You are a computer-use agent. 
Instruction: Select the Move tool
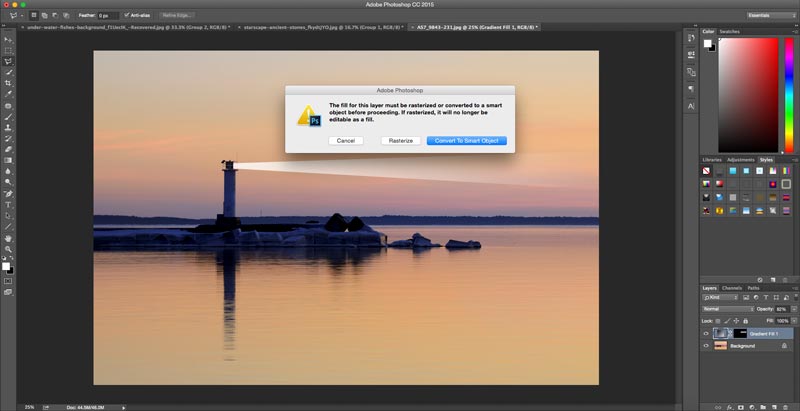coord(8,40)
